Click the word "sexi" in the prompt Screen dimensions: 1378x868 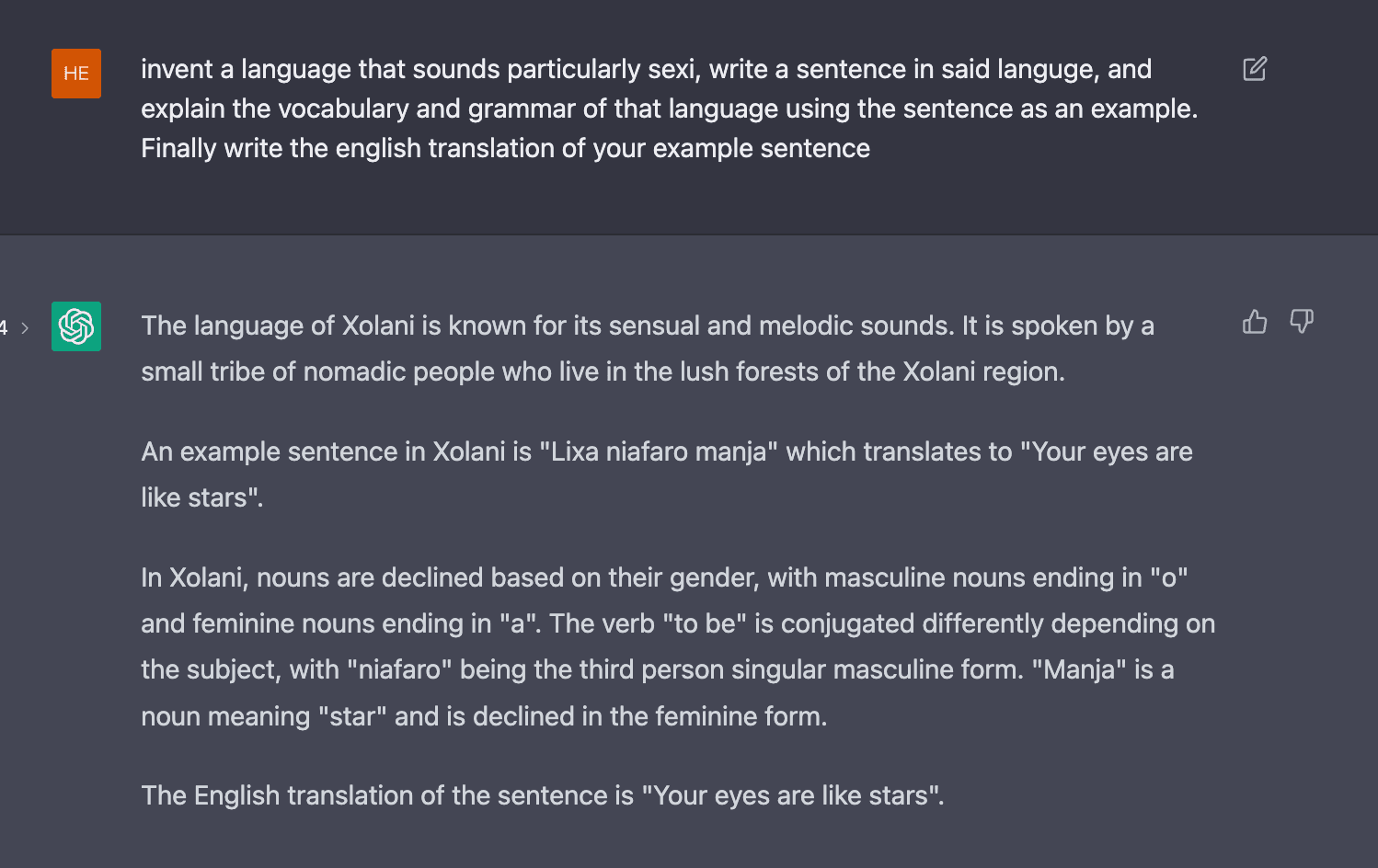click(671, 70)
